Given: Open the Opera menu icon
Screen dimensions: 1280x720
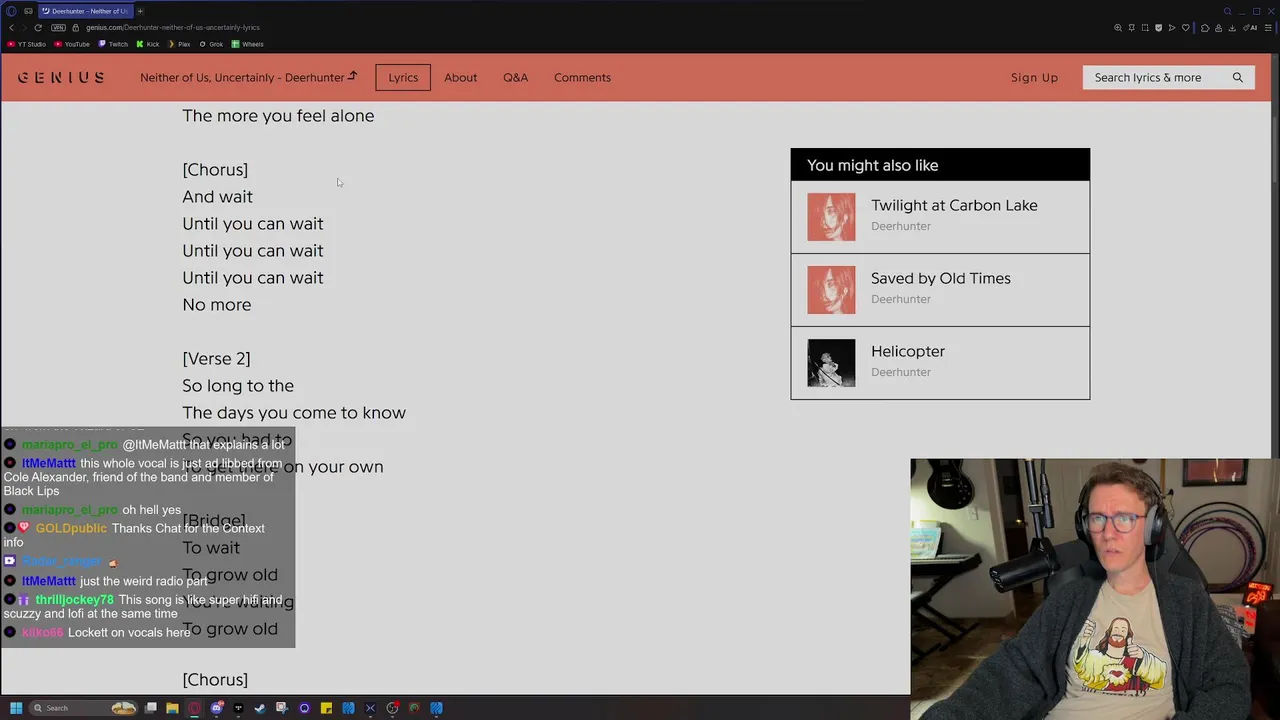Looking at the screenshot, I should click(x=11, y=11).
